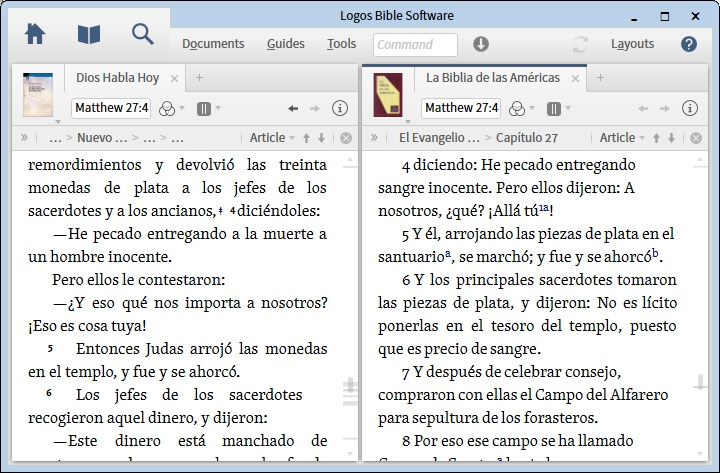720x473 pixels.
Task: Edit the right panel Matthew 27:4 reference box
Action: tap(461, 108)
